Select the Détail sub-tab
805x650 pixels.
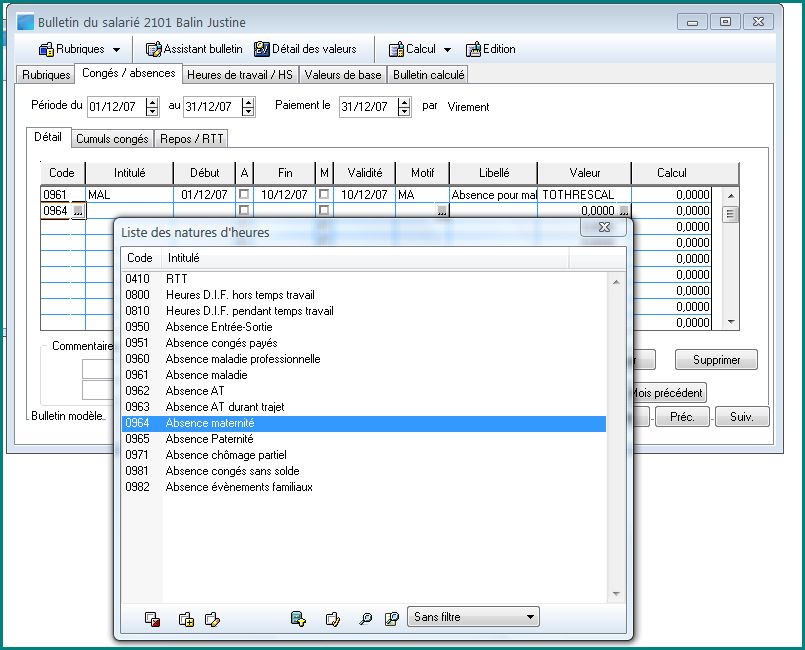[48, 137]
